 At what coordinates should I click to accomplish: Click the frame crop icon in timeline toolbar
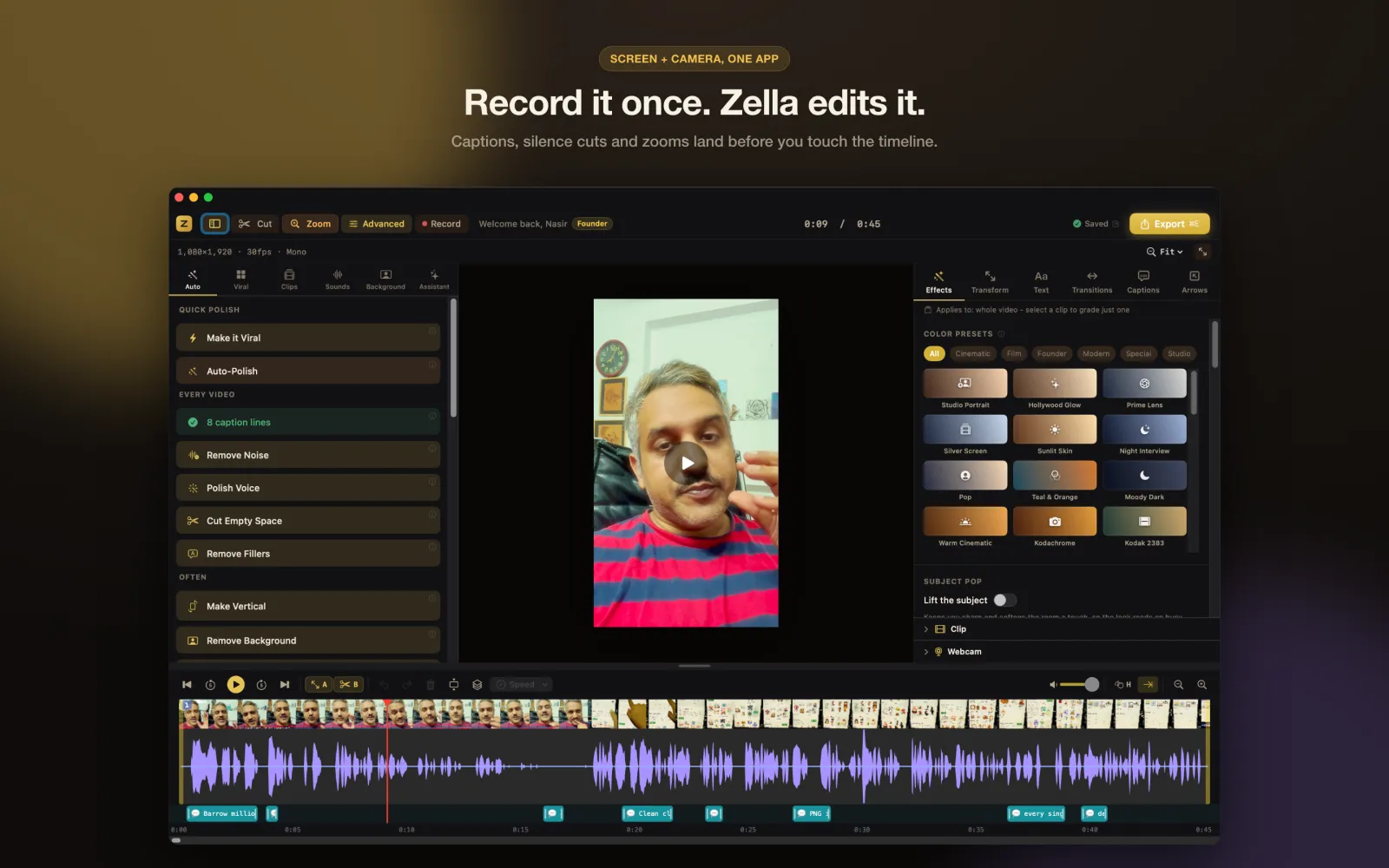pyautogui.click(x=454, y=685)
